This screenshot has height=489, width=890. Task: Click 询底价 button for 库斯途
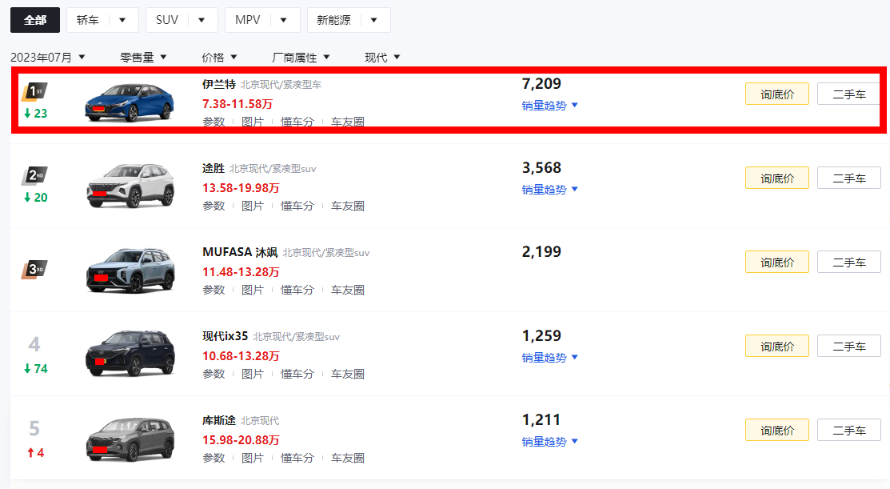[777, 431]
